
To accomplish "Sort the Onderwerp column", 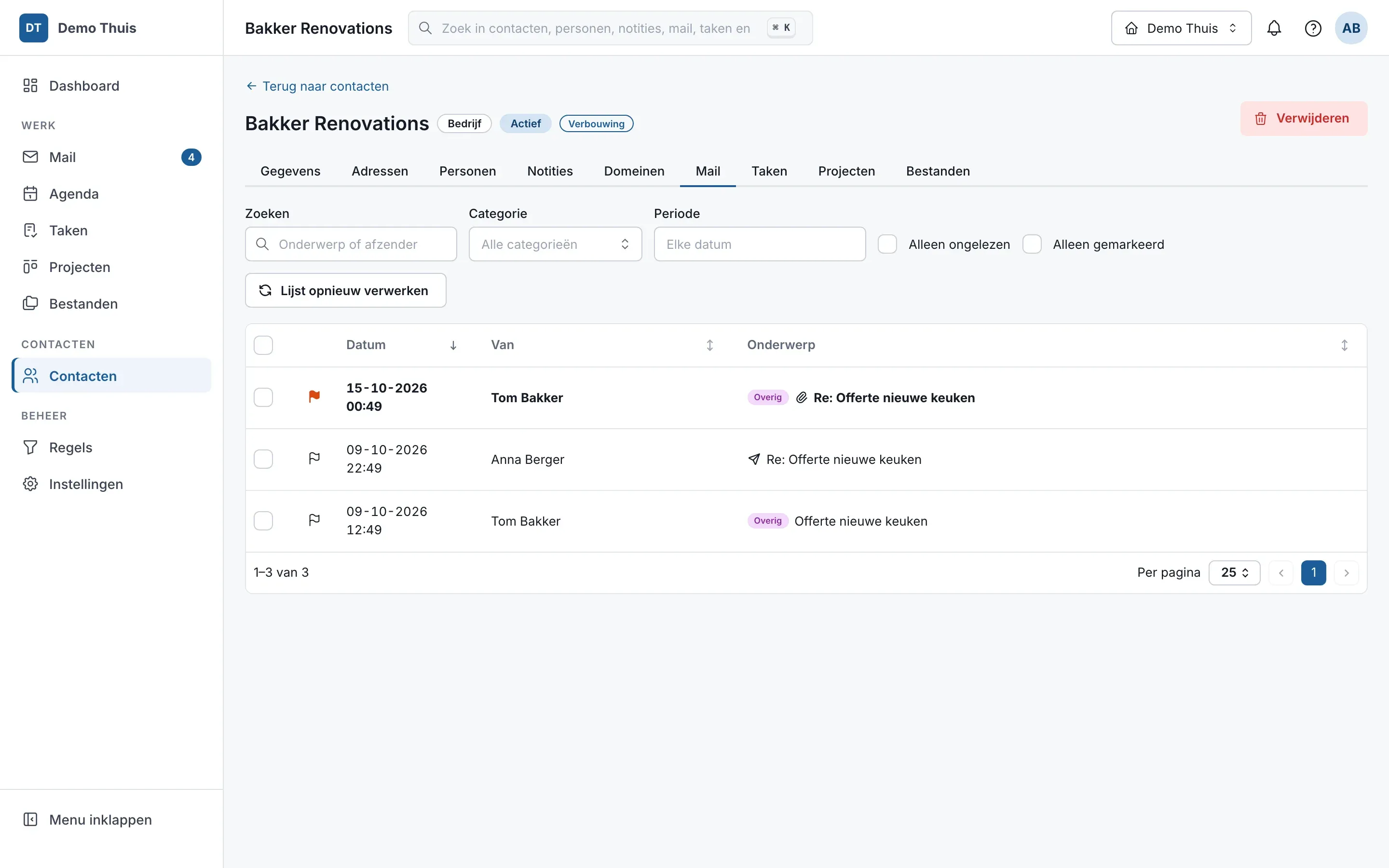I will tap(1344, 345).
